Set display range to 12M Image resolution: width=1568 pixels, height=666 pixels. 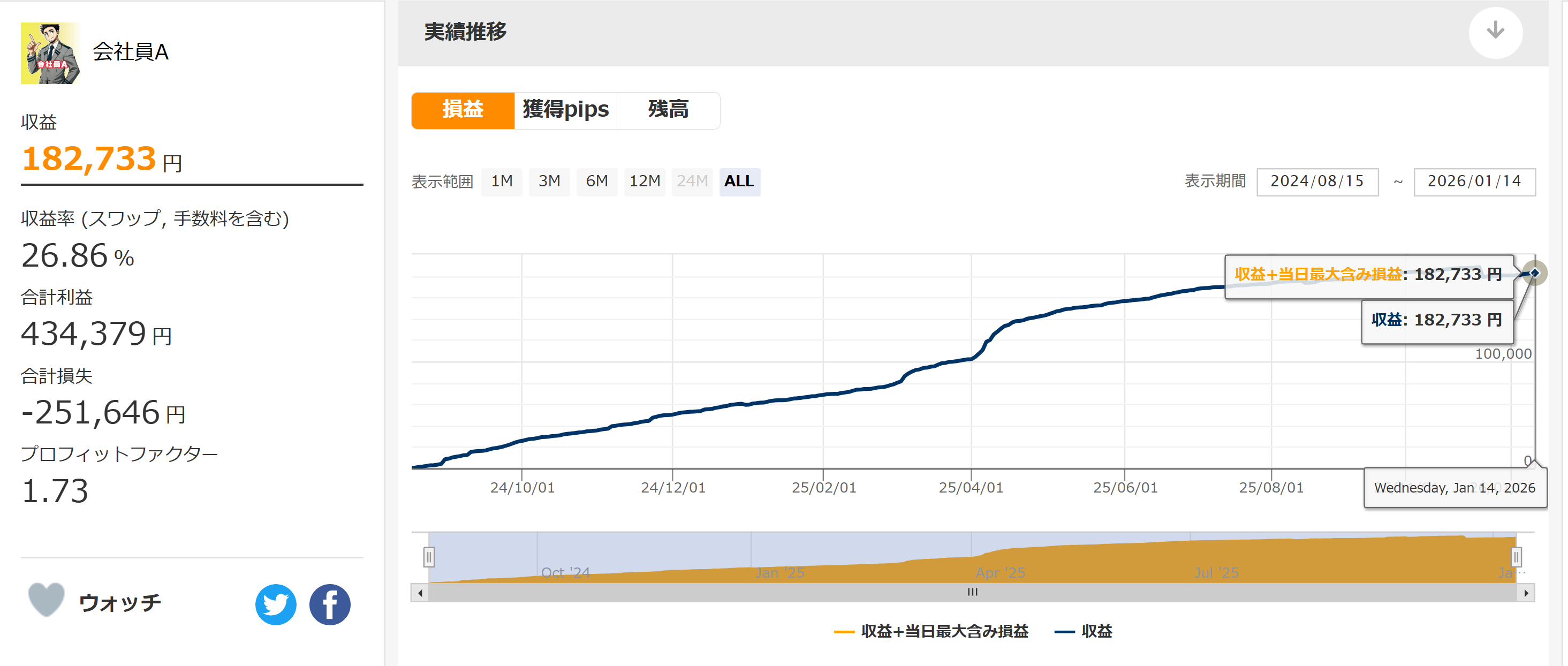click(x=645, y=181)
